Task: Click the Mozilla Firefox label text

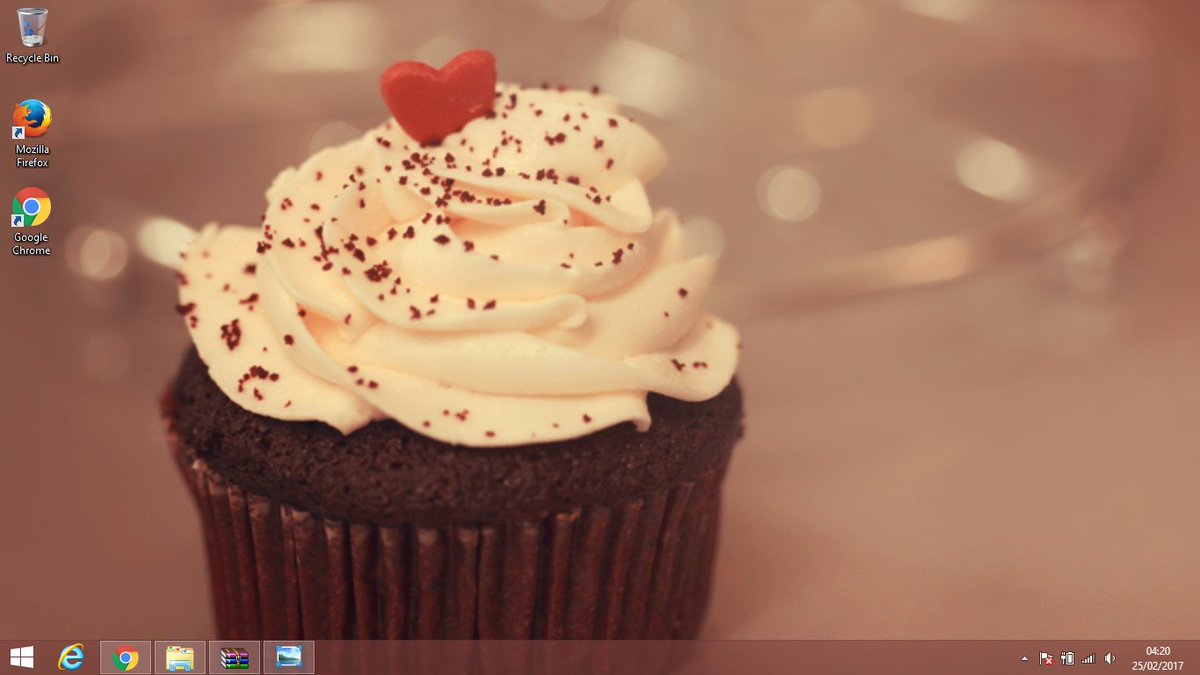Action: 32,156
